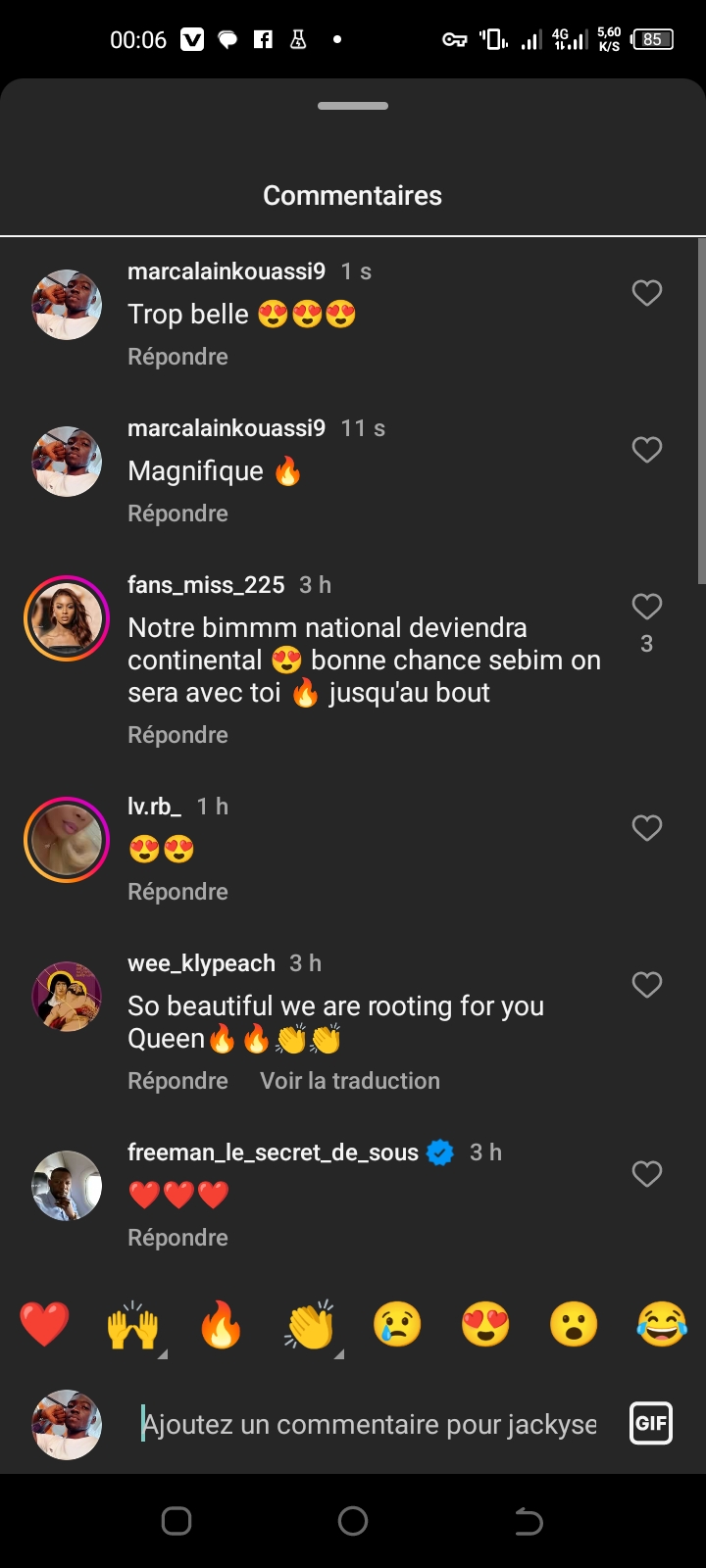Tap the comment input field
The width and height of the screenshot is (706, 1568).
pyautogui.click(x=369, y=1424)
